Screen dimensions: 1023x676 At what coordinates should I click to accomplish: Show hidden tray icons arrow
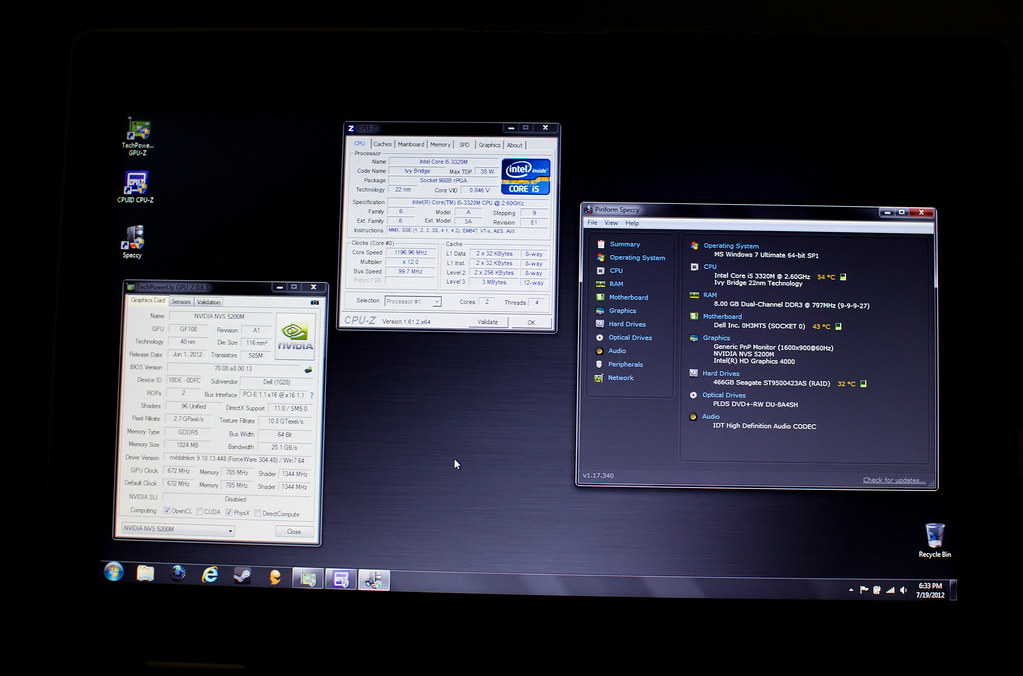[x=851, y=590]
